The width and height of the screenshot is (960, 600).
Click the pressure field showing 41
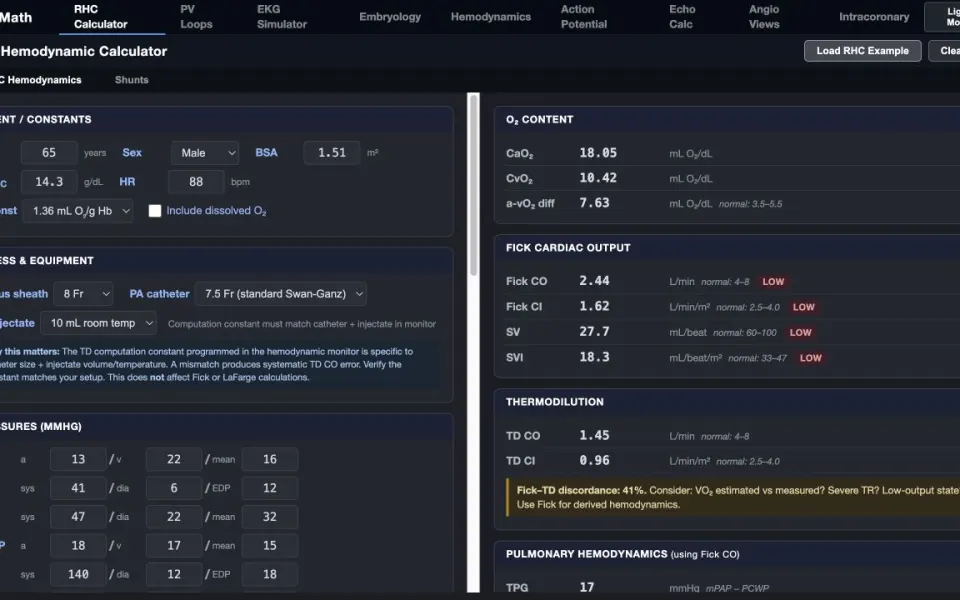pos(78,488)
